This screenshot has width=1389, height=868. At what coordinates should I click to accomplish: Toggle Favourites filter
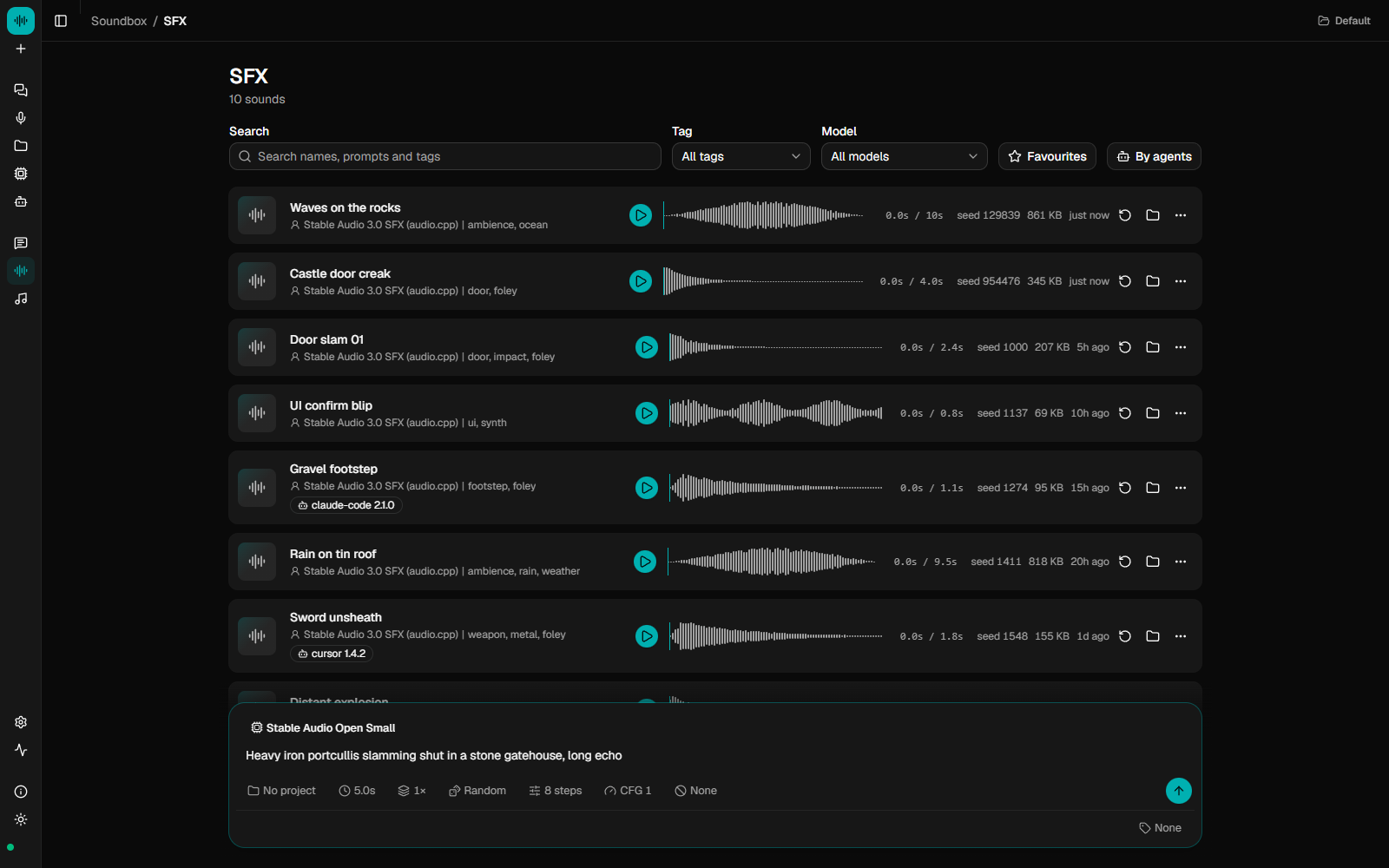click(1047, 156)
